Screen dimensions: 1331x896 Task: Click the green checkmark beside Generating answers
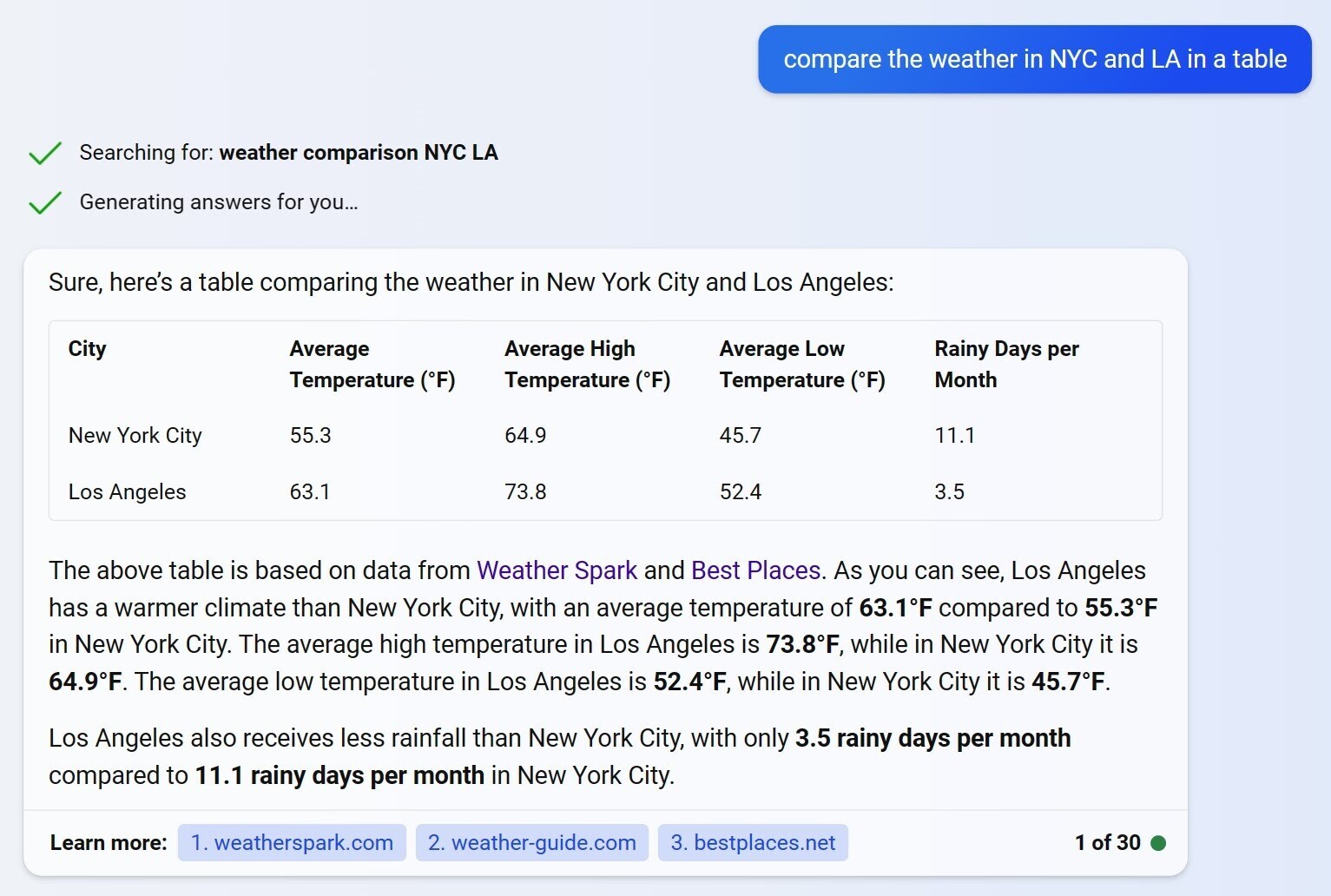tap(45, 202)
